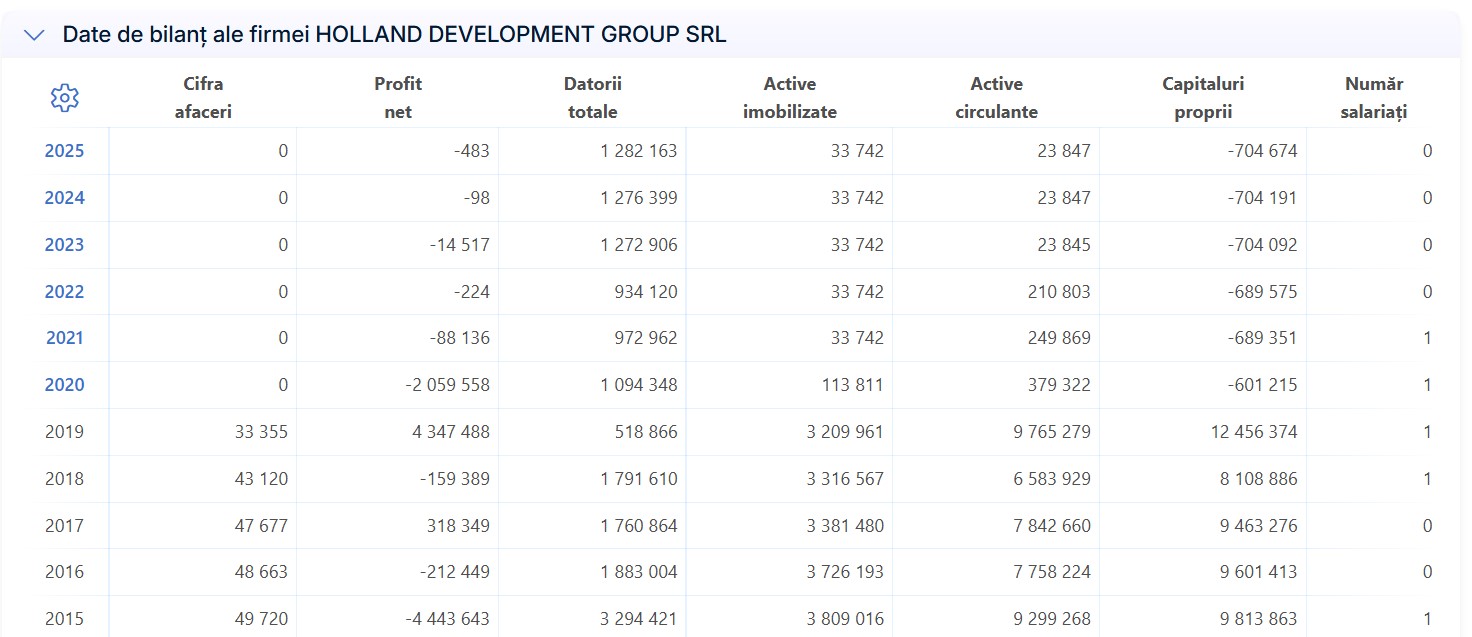Select the 2024 profit value -98
This screenshot has height=637, width=1472.
pyautogui.click(x=477, y=198)
